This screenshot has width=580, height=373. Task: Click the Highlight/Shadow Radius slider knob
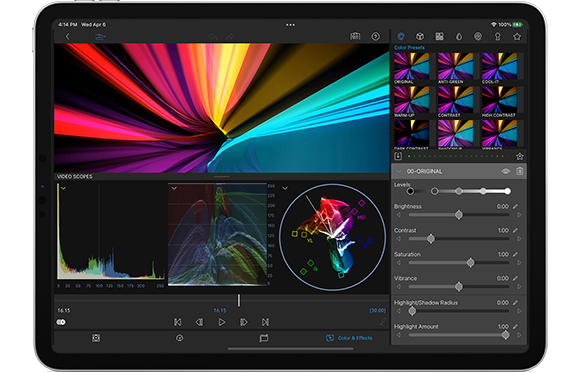412,311
